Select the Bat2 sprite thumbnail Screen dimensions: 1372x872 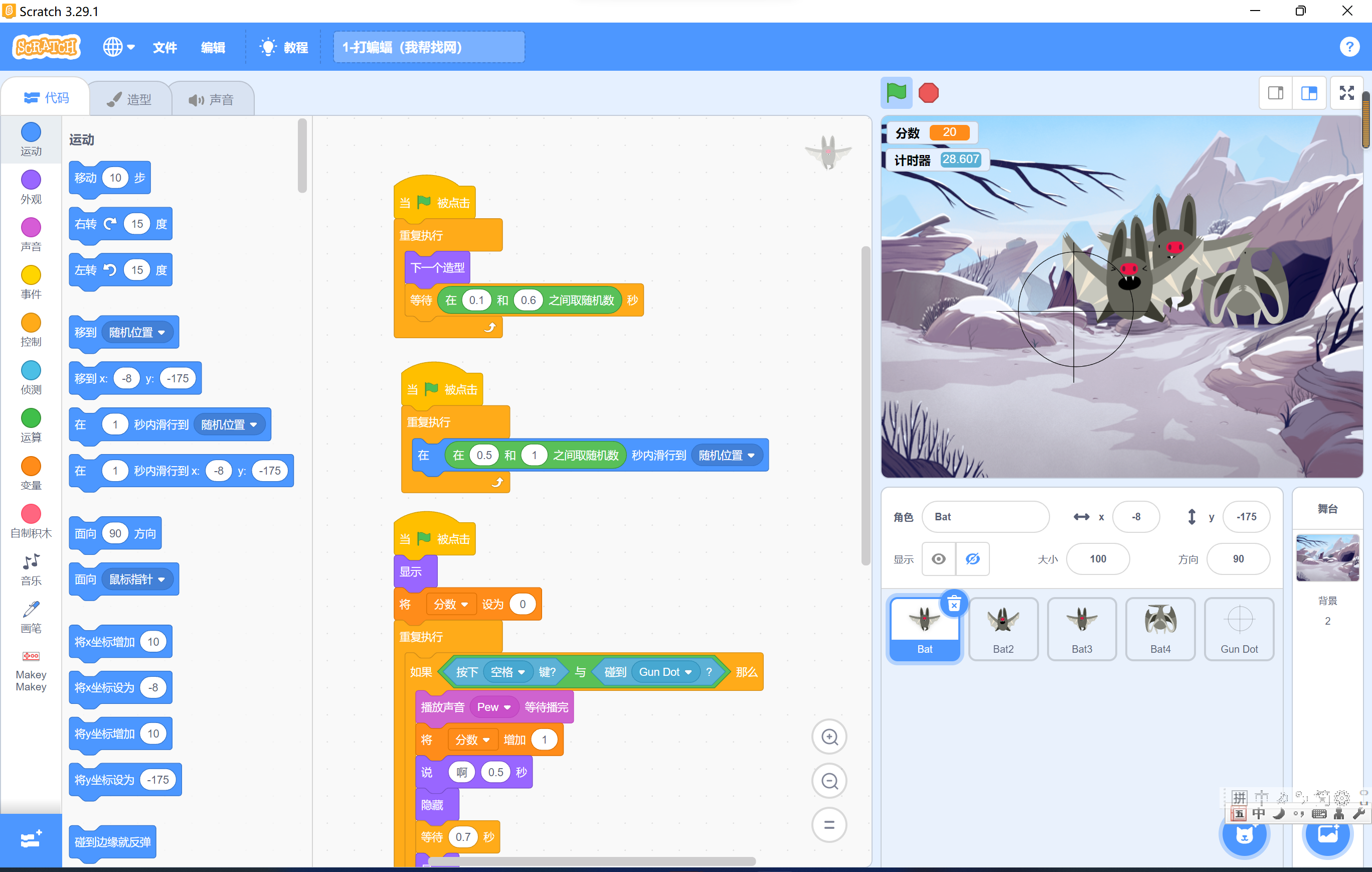coord(1003,629)
